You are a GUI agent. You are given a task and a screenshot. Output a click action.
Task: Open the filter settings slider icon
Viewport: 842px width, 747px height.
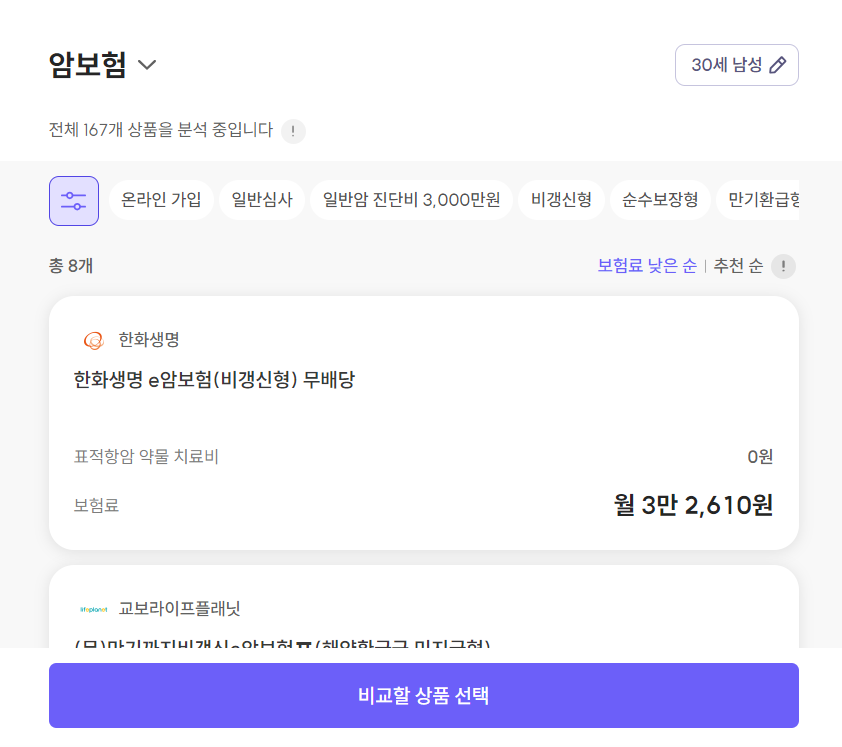74,201
